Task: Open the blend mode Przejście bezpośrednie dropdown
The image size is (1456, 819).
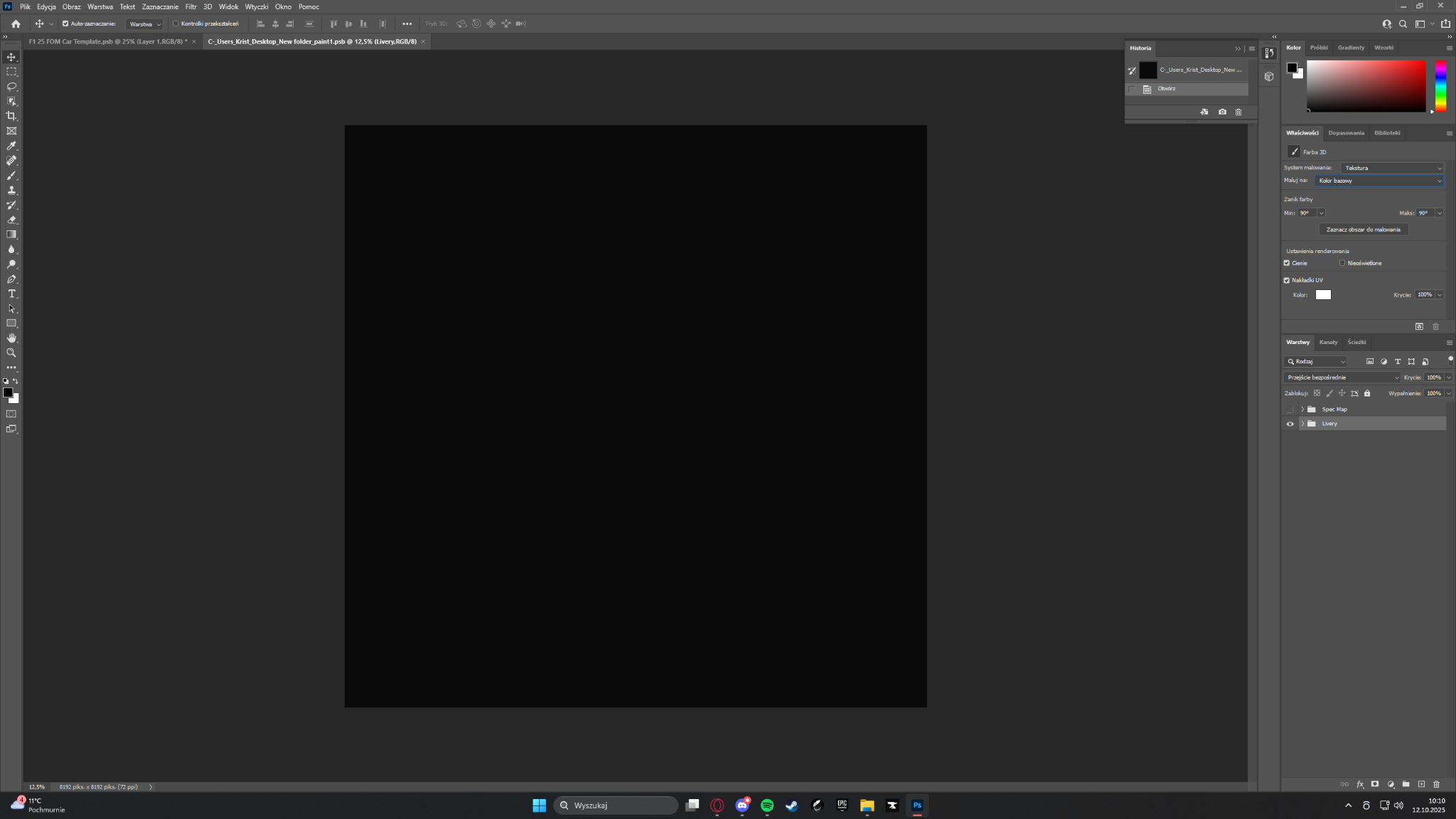Action: click(x=1342, y=378)
